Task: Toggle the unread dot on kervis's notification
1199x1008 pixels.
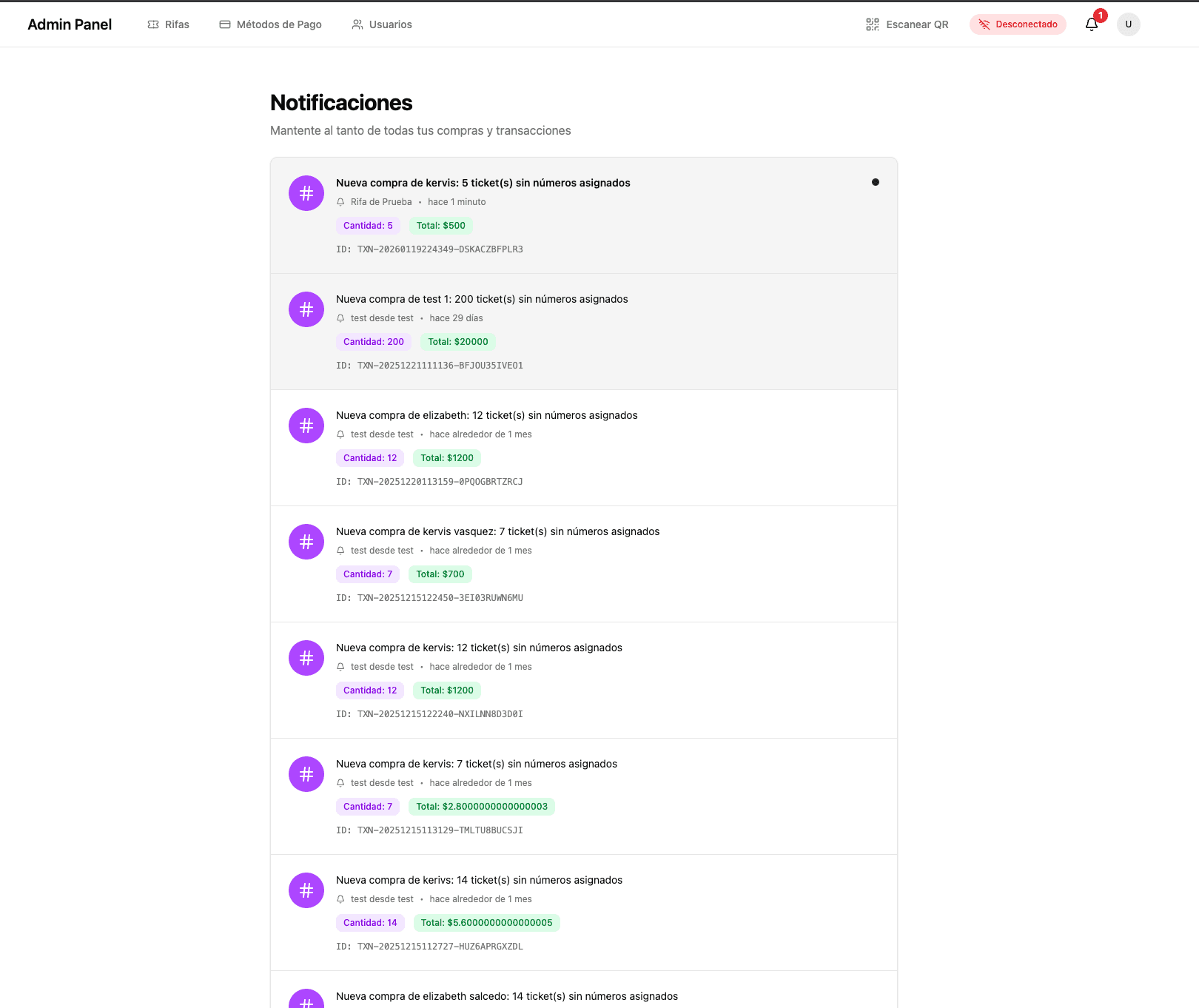Action: [875, 181]
